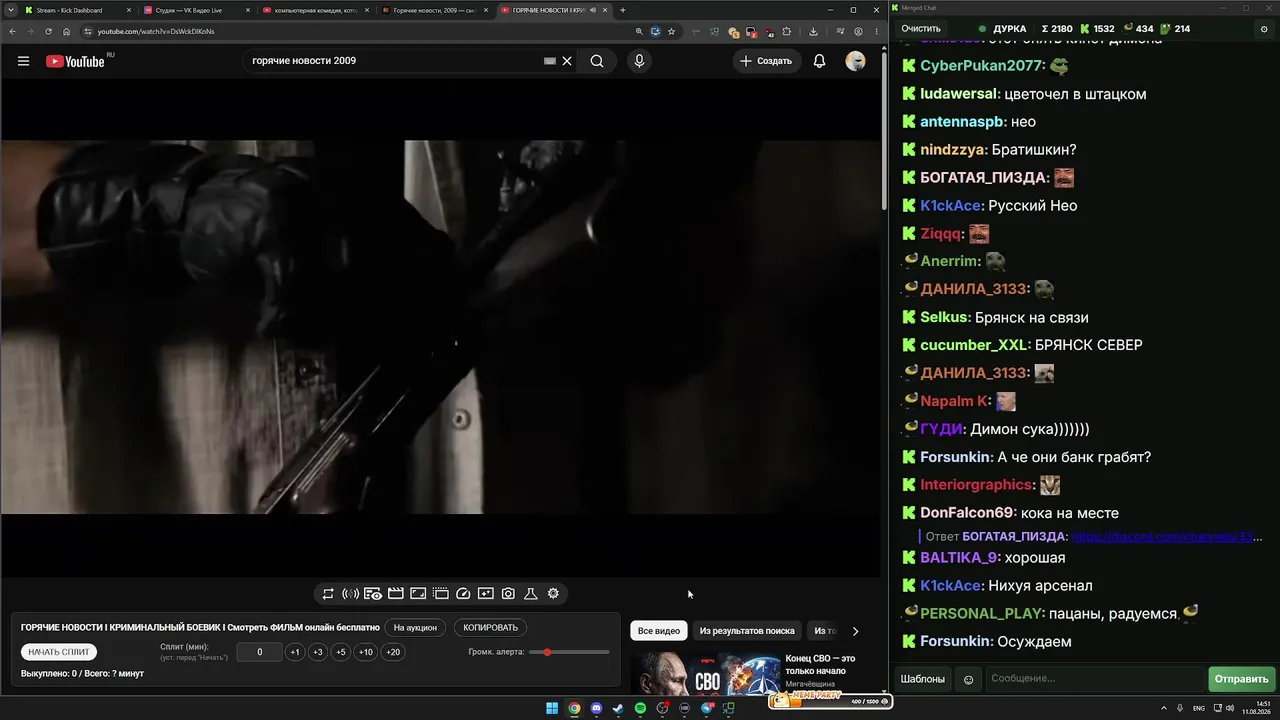The height and width of the screenshot is (720, 1280).
Task: Take a screenshot with the camera icon
Action: coord(508,594)
